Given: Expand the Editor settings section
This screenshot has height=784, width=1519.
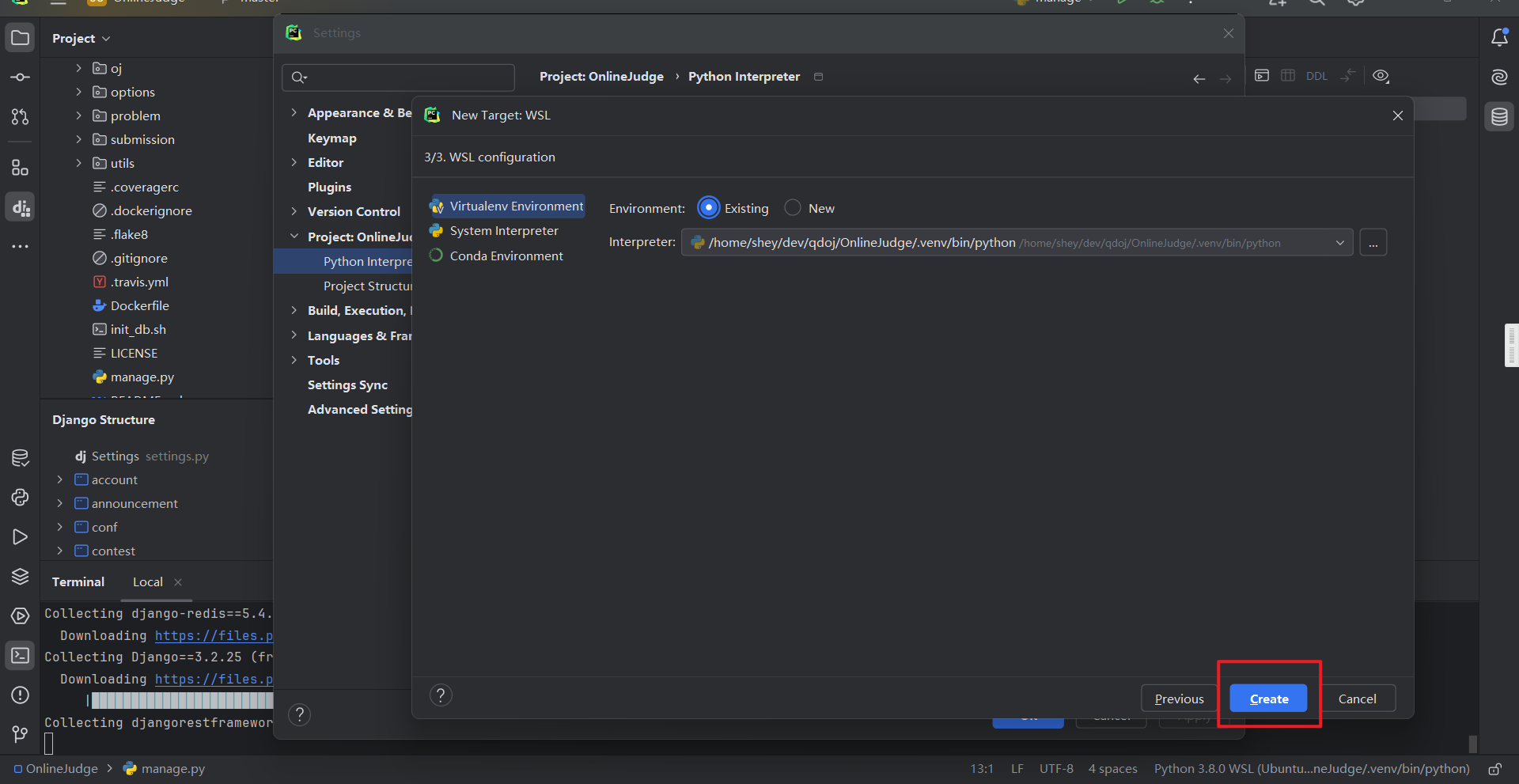Looking at the screenshot, I should pyautogui.click(x=294, y=162).
